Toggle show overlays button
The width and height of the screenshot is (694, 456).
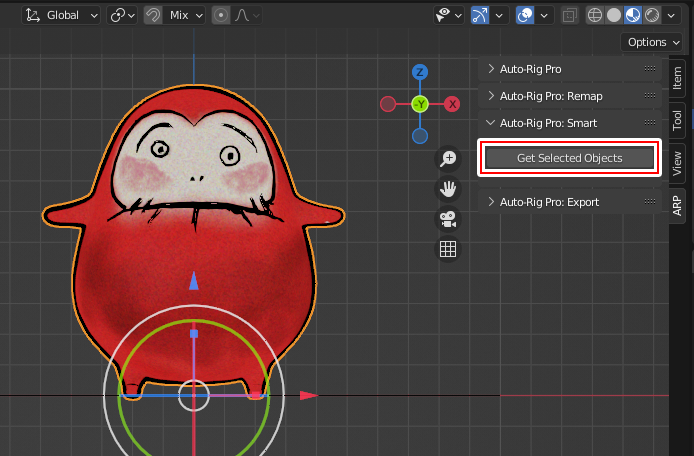point(525,15)
